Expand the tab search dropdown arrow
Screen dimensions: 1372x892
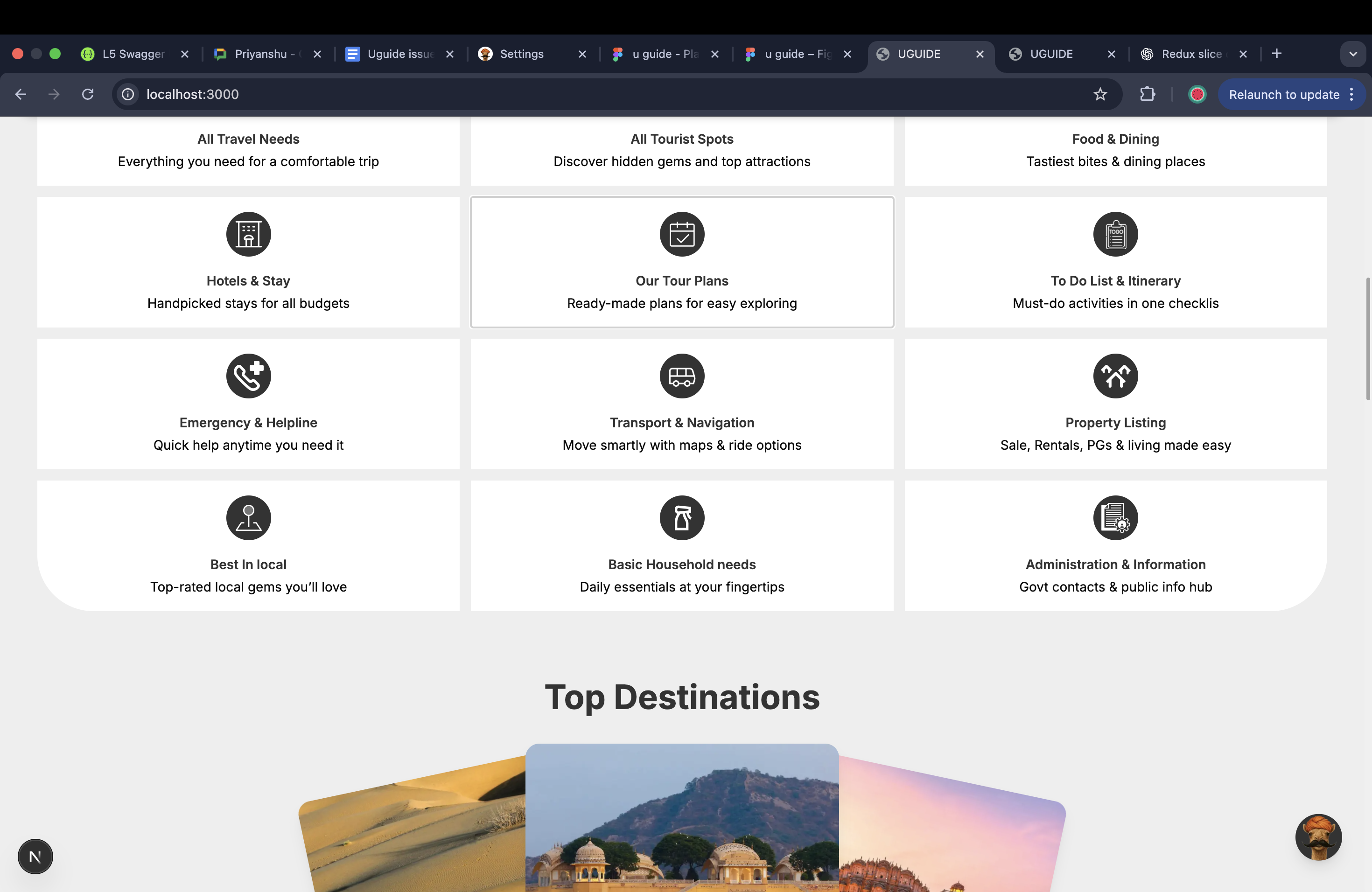(1352, 54)
